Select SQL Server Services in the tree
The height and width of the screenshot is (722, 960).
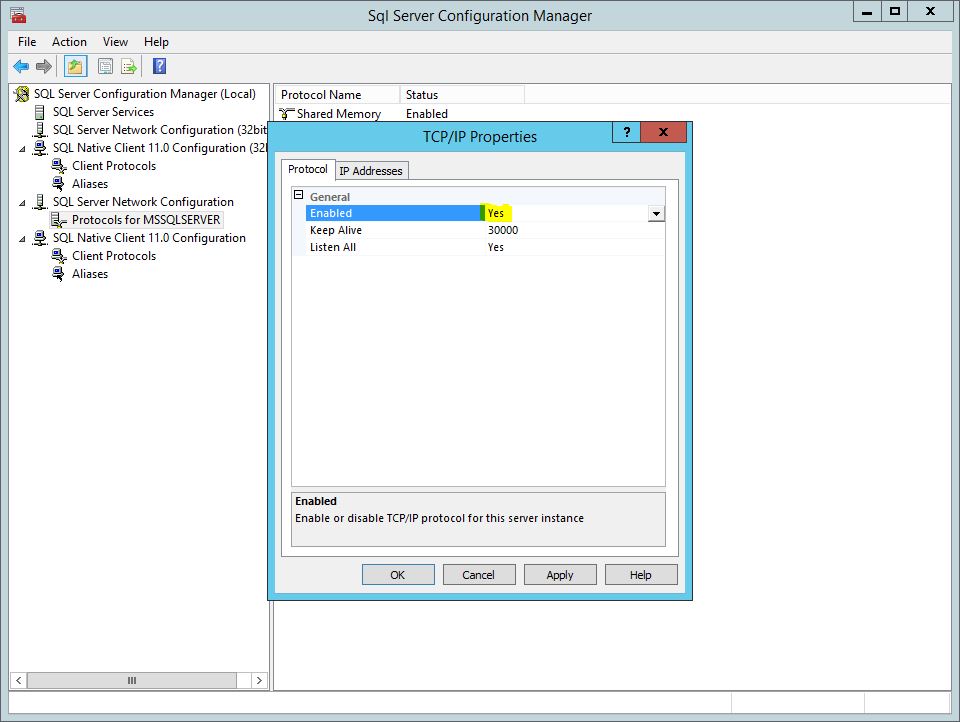coord(103,112)
